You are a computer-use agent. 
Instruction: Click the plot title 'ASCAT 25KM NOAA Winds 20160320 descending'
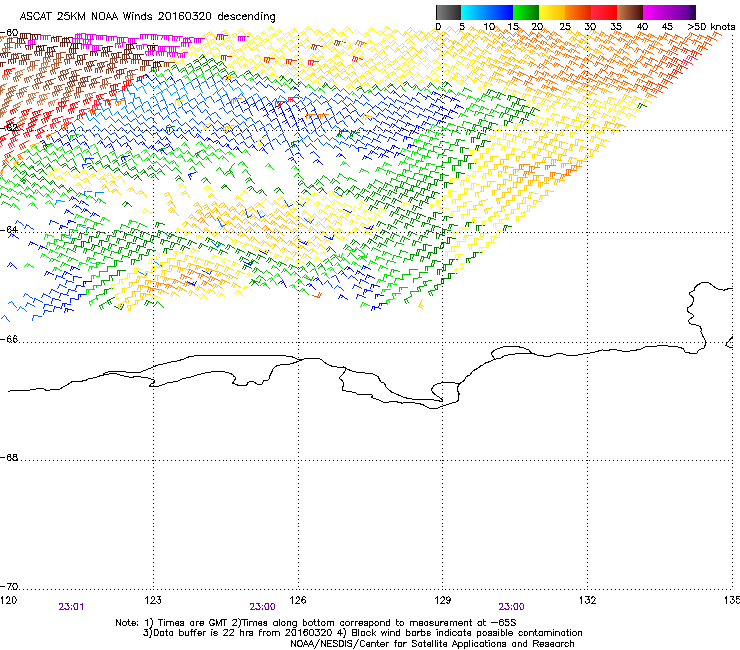tap(147, 16)
